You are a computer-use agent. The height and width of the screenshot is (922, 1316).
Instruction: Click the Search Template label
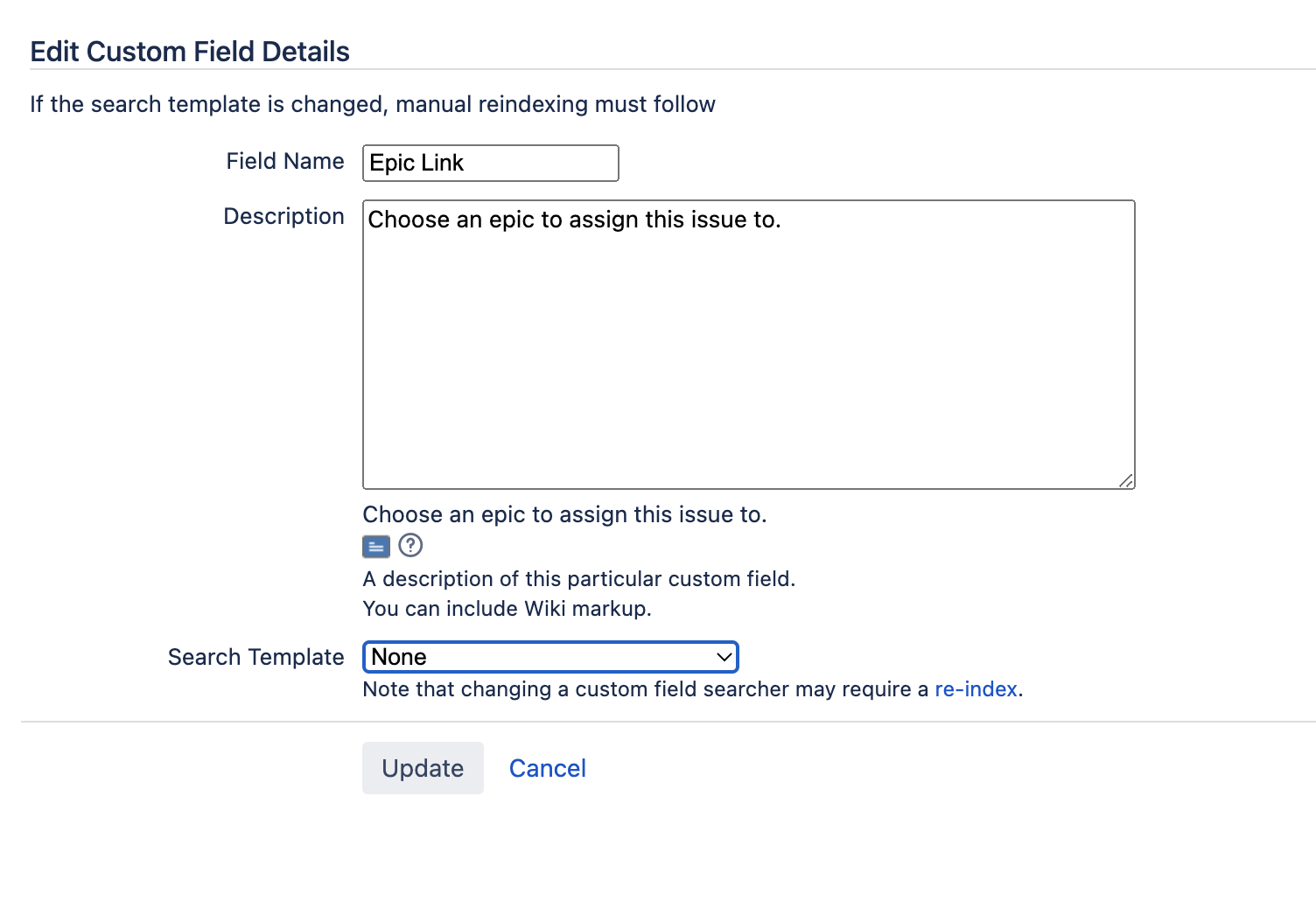click(x=256, y=657)
